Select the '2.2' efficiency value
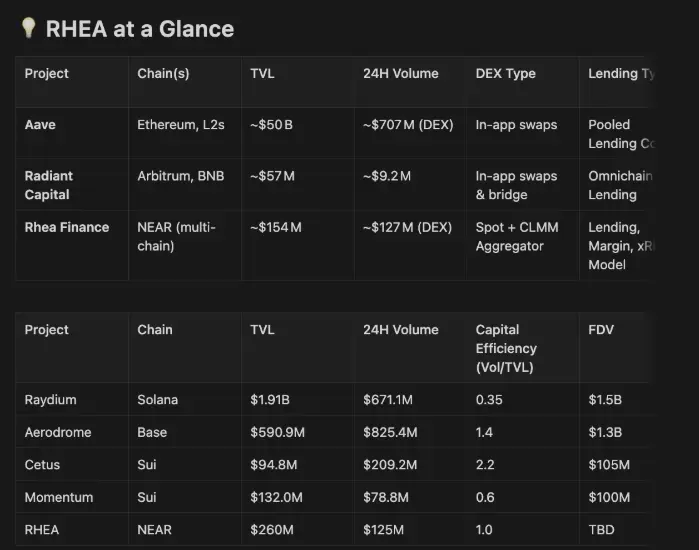699x550 pixels. (485, 465)
